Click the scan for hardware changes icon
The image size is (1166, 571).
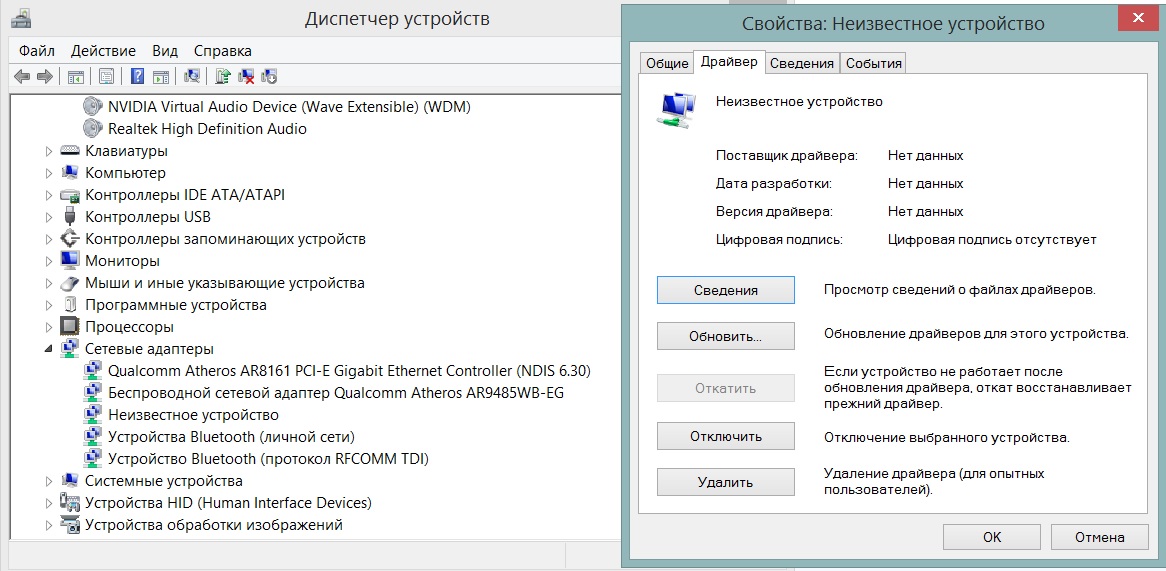[x=193, y=76]
